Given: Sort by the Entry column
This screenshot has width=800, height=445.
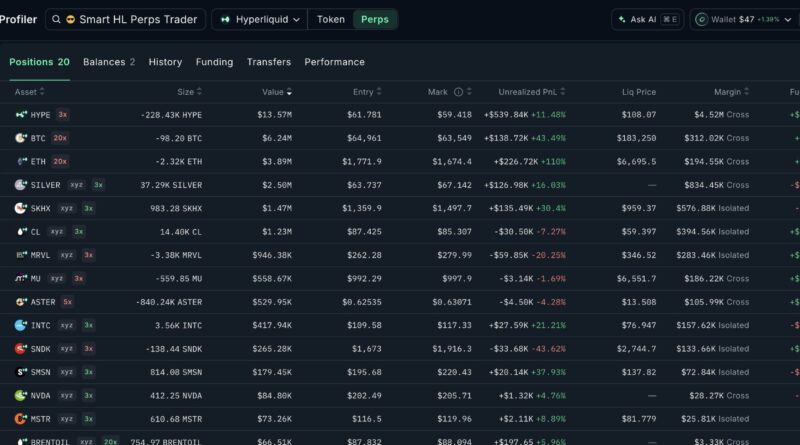Looking at the screenshot, I should 367,92.
